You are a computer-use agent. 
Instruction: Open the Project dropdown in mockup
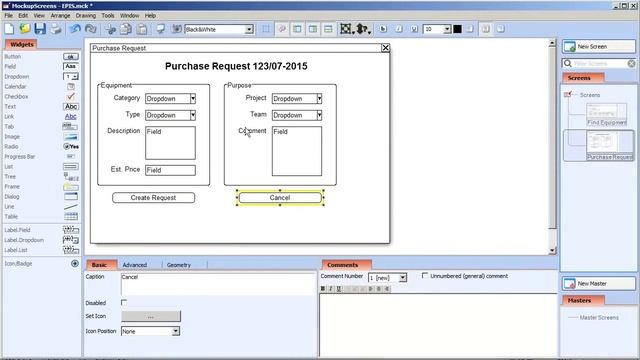click(319, 98)
